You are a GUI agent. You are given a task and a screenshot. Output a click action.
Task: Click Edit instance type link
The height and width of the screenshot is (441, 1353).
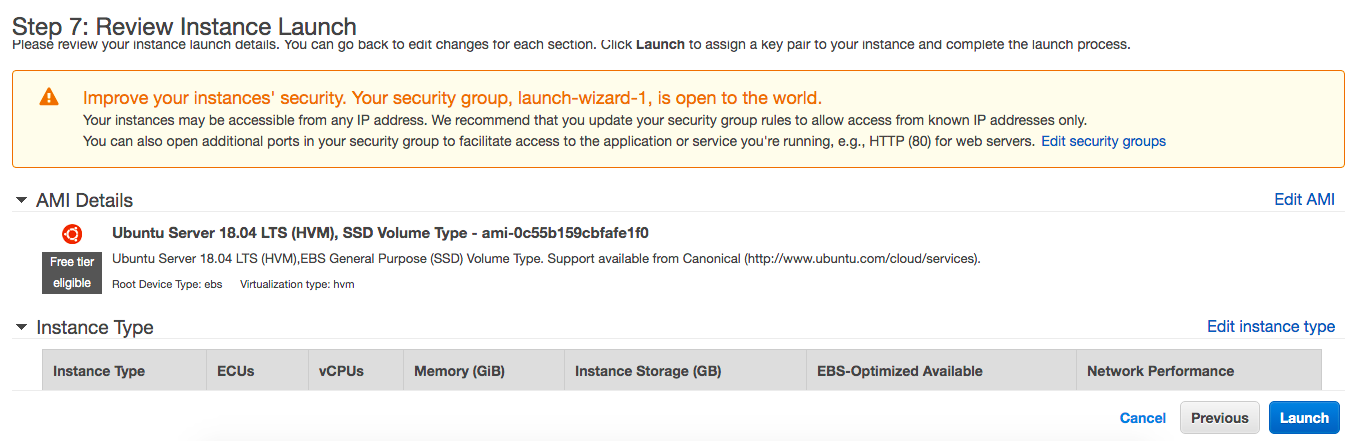coord(1270,326)
